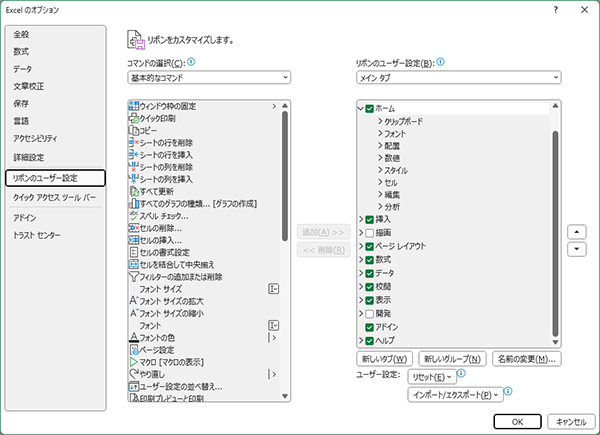Screen dimensions: 600x435
Task: Open the 基本的なコマンド dropdown
Action: pyautogui.click(x=209, y=77)
